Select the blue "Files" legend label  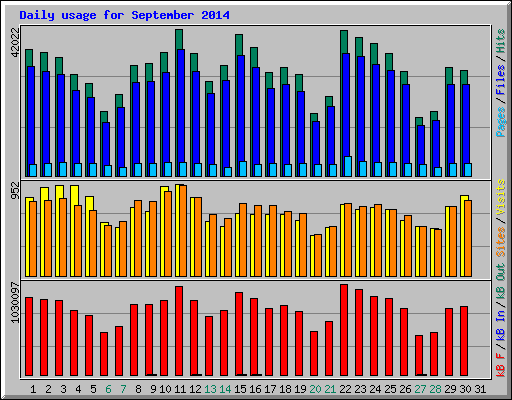(501, 80)
